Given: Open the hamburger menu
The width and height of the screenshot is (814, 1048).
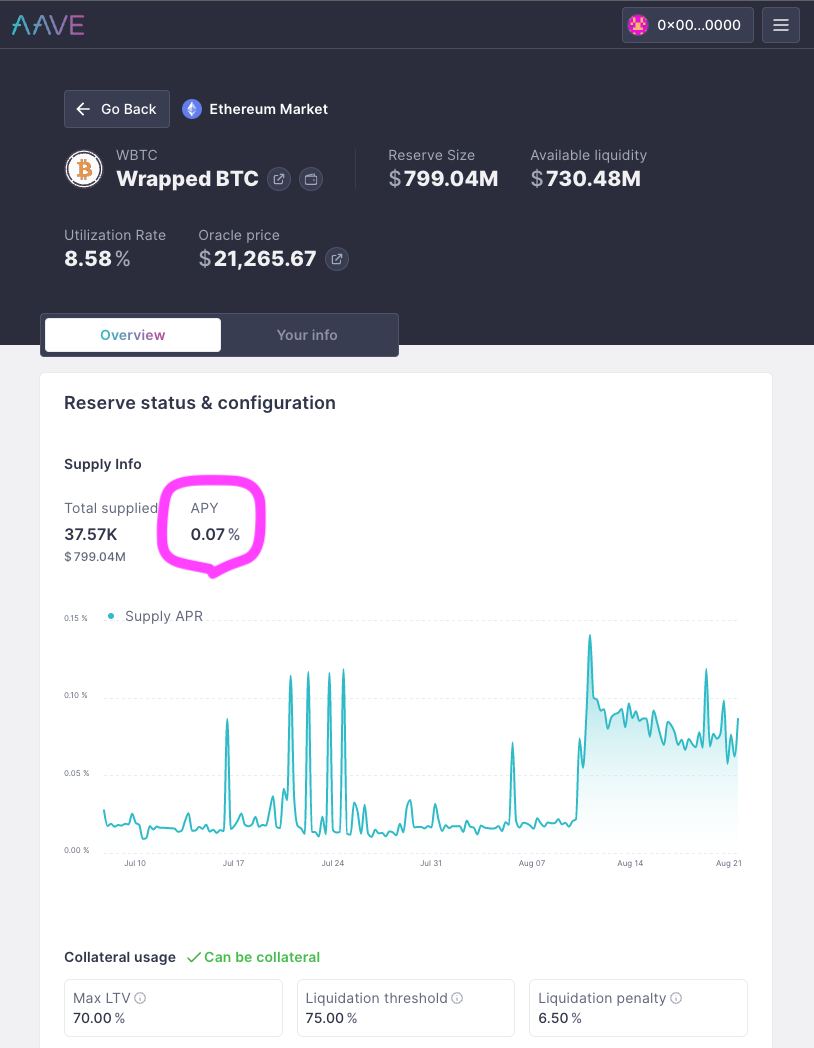Looking at the screenshot, I should coord(781,25).
